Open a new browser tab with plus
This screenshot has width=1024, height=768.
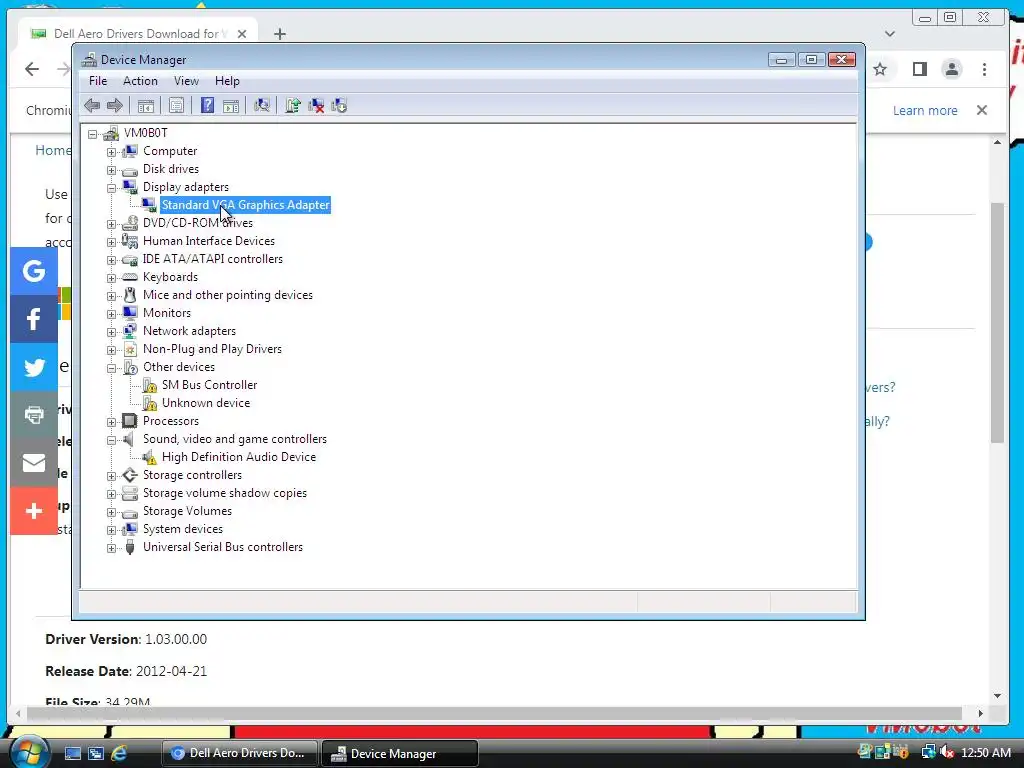280,34
